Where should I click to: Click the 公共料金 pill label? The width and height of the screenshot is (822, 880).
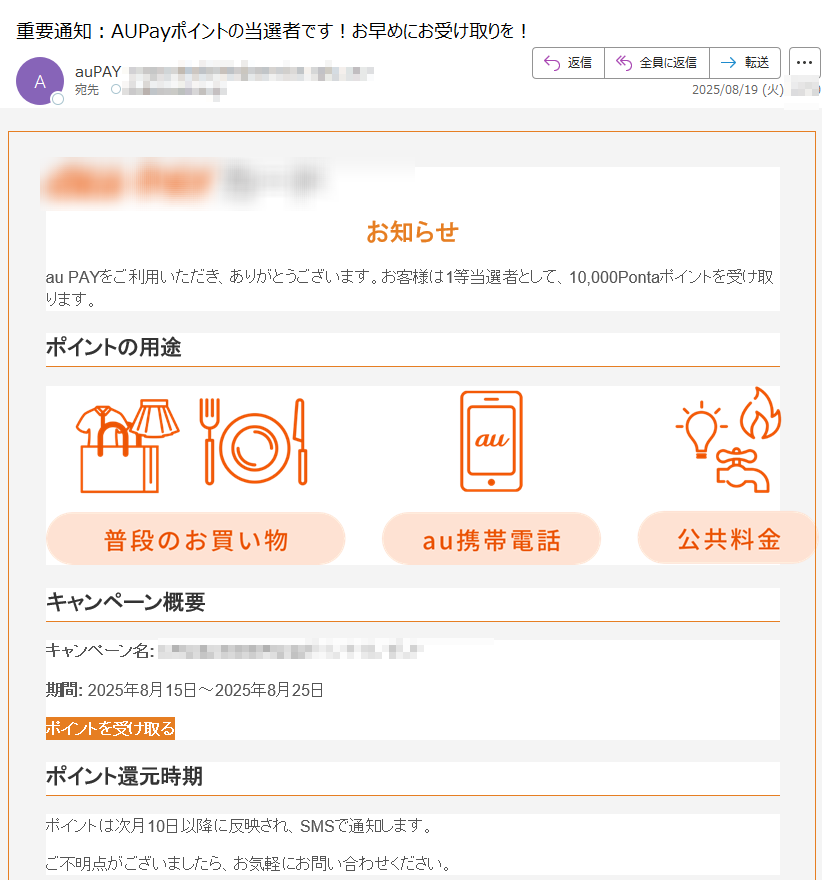728,538
